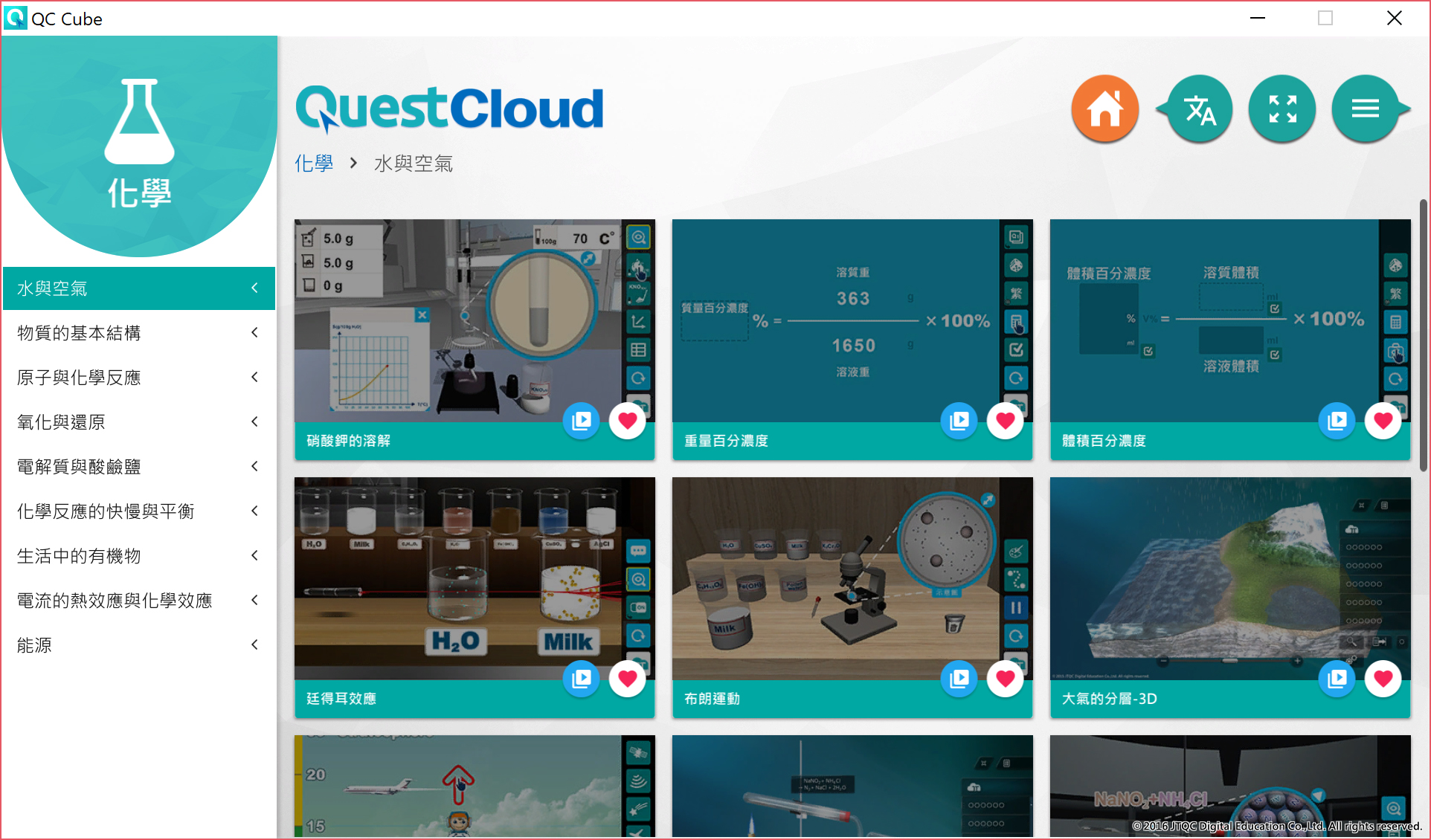The width and height of the screenshot is (1431, 840).
Task: Launch the 體積百分濃度 play icon
Action: 1337,421
